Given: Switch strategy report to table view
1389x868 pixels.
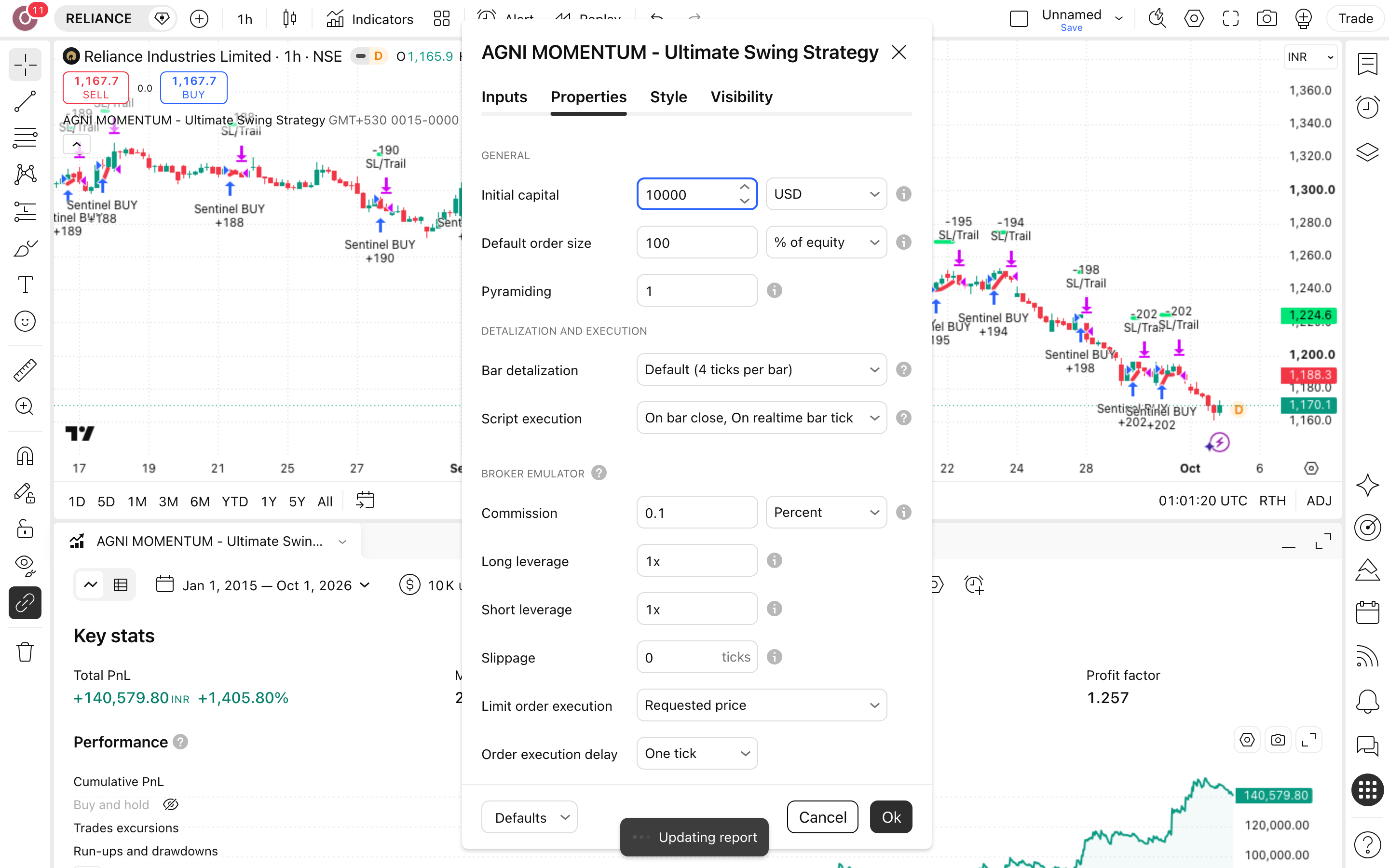Looking at the screenshot, I should click(x=121, y=585).
